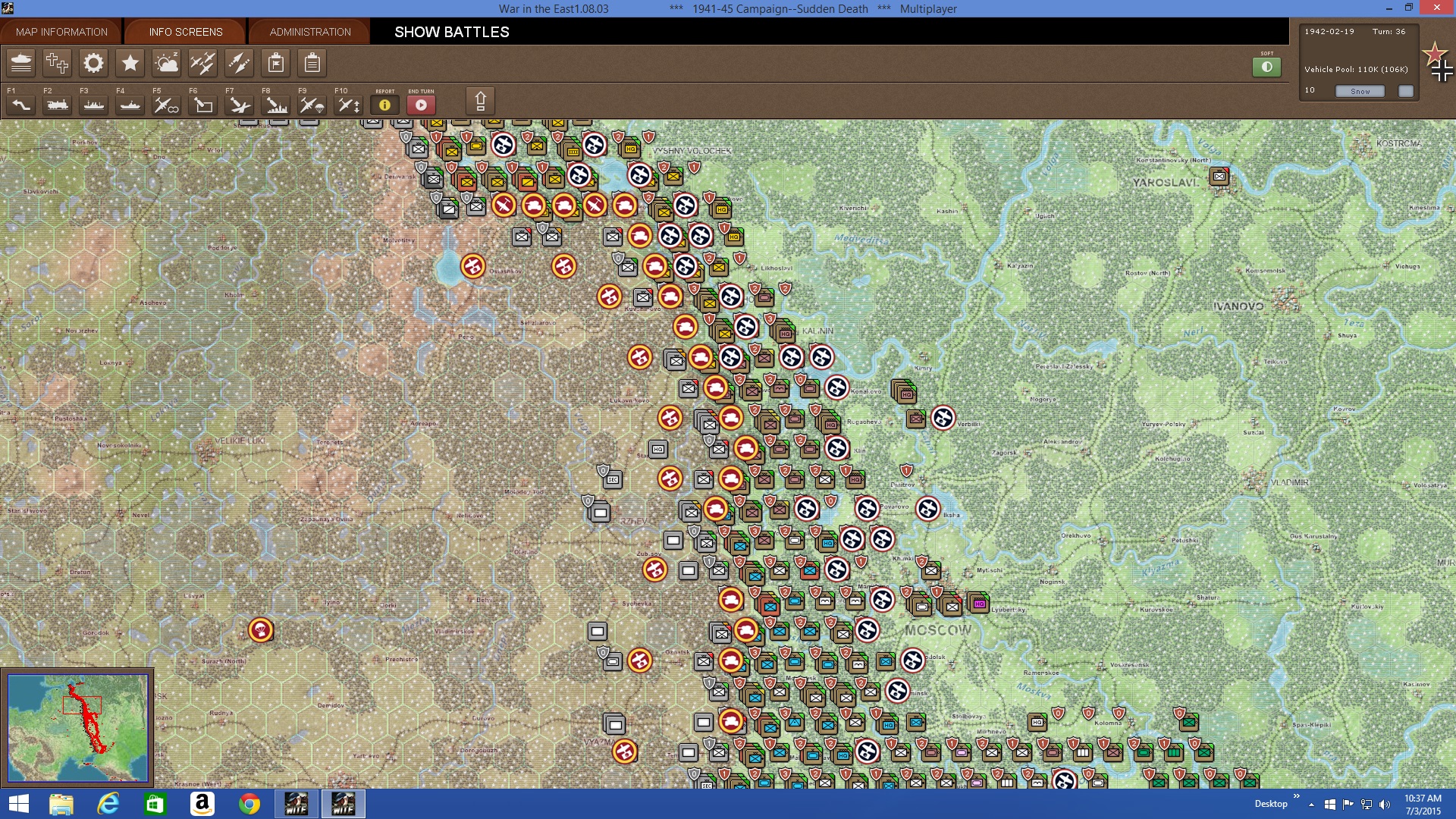Select F6 bomb unit mode icon
Viewport: 1456px width, 819px height.
202,105
